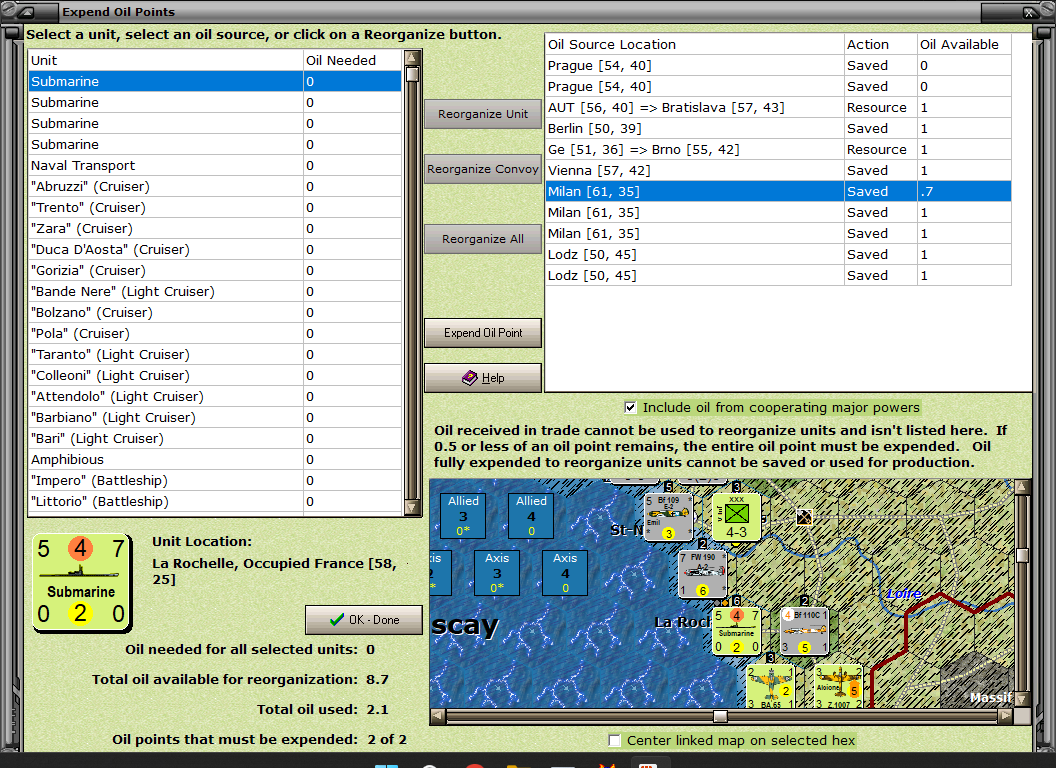Viewport: 1056px width, 768px height.
Task: Click unit list scrollbar down arrow
Action: (x=412, y=507)
